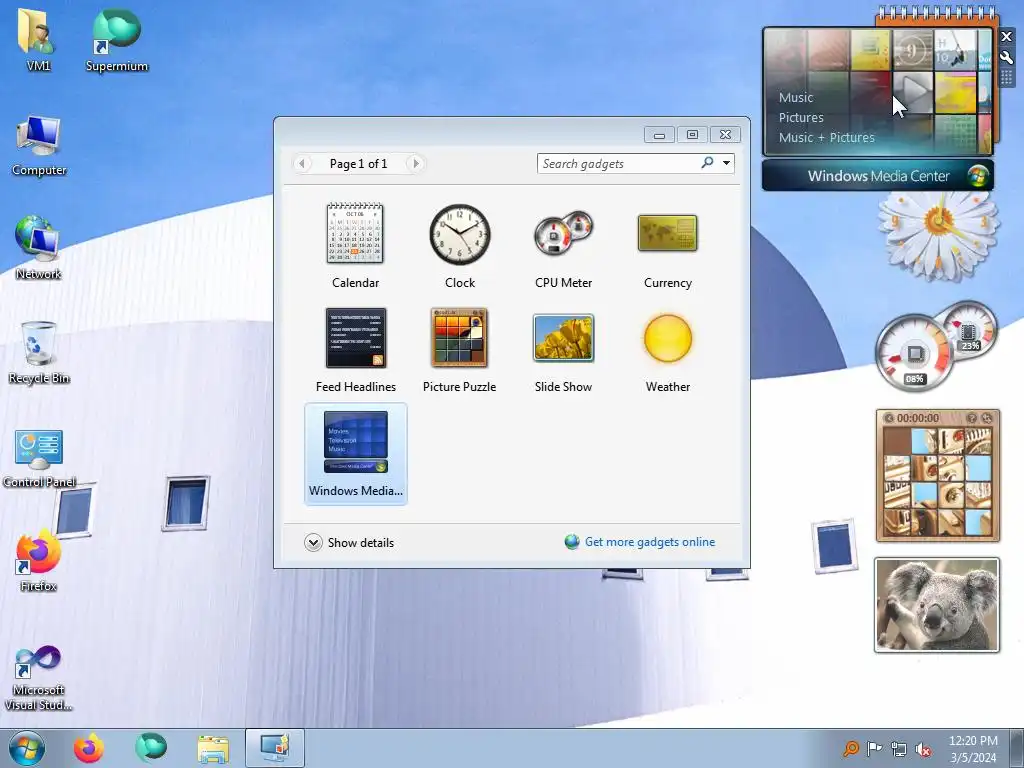
Task: Go to previous gadget page
Action: pyautogui.click(x=302, y=163)
